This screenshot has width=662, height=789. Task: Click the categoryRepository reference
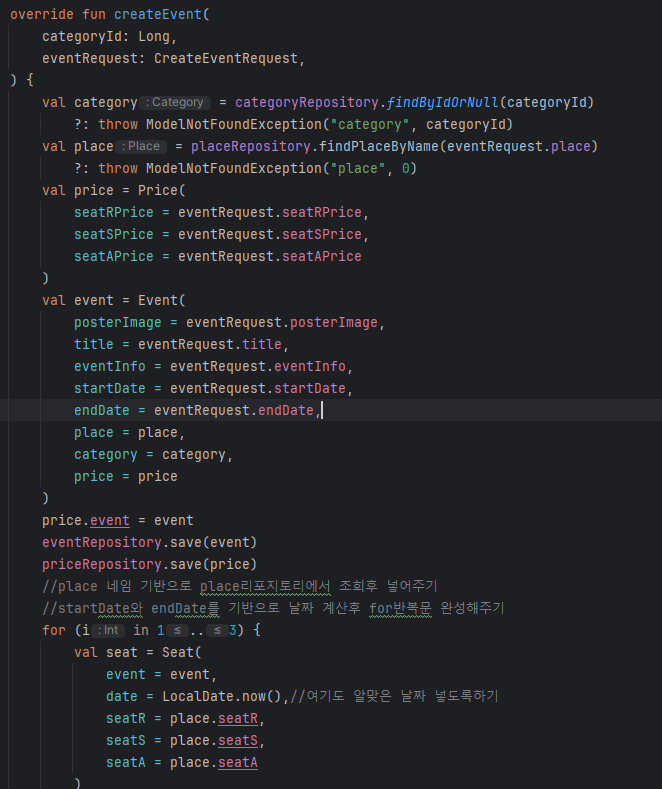pos(307,102)
